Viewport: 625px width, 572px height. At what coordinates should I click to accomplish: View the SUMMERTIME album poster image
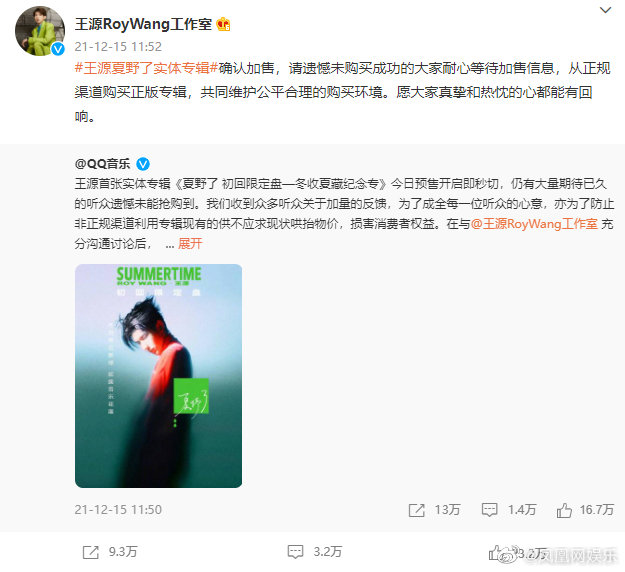tap(158, 375)
